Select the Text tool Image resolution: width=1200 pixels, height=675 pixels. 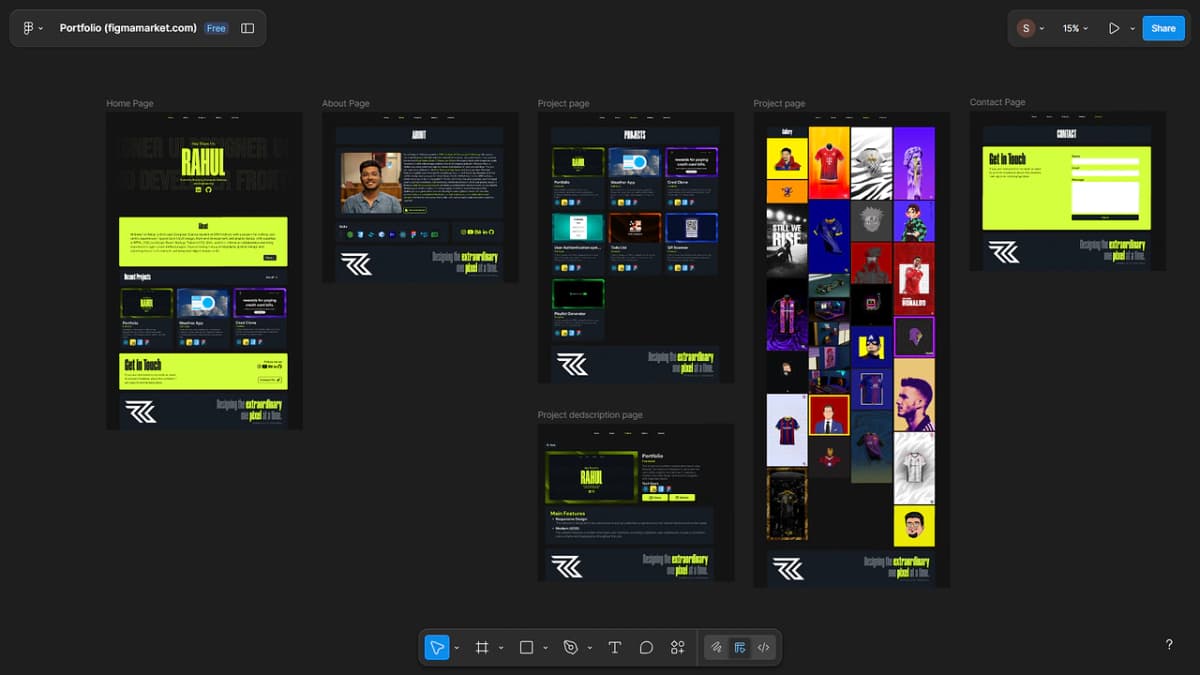point(614,647)
